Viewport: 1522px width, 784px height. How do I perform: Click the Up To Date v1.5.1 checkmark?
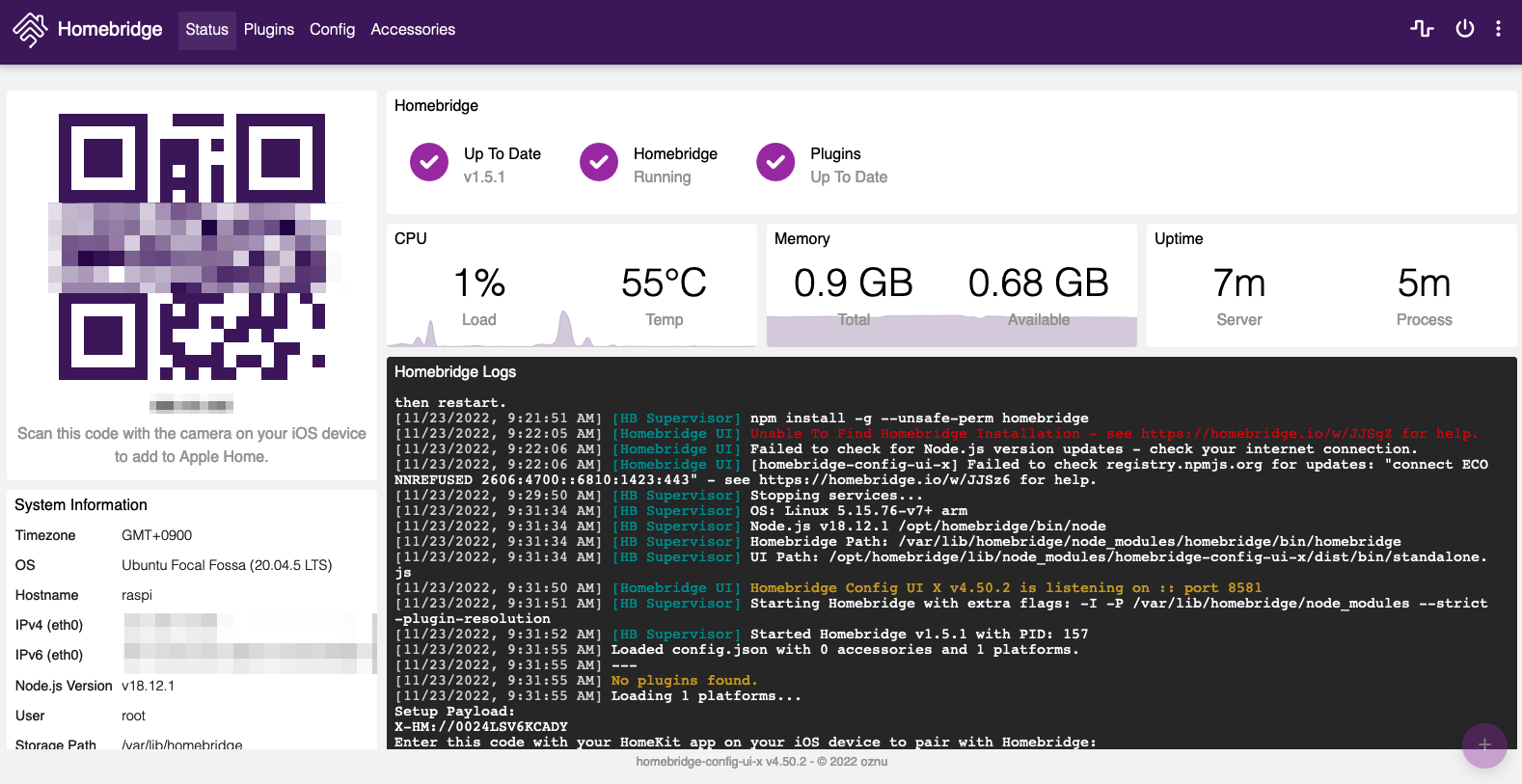429,163
